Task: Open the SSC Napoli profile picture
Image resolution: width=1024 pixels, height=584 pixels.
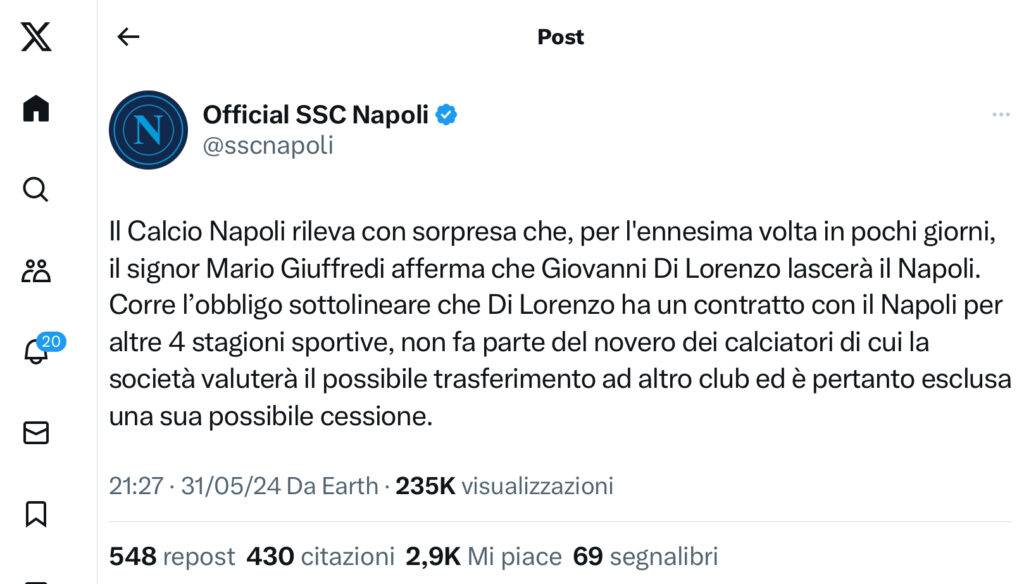Action: [148, 130]
